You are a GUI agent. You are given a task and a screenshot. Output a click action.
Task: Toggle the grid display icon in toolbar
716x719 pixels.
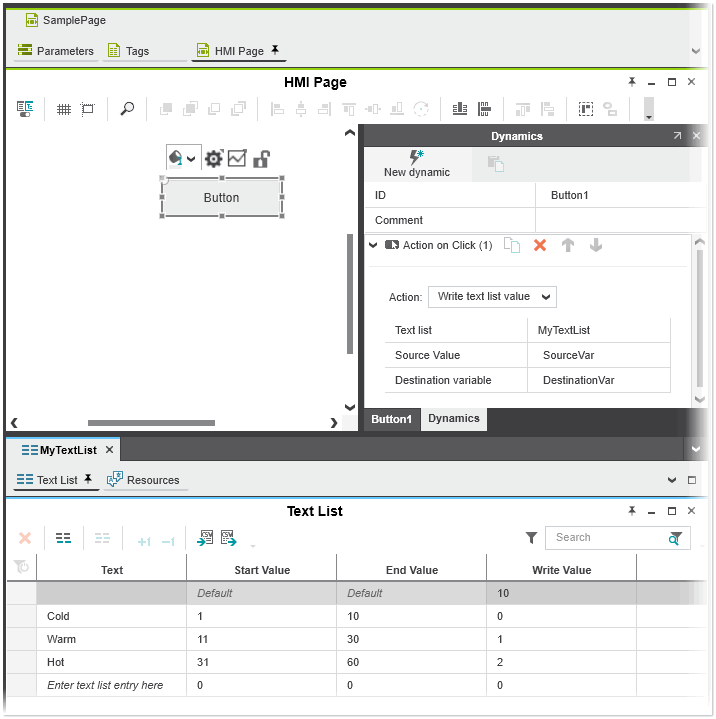(x=63, y=109)
